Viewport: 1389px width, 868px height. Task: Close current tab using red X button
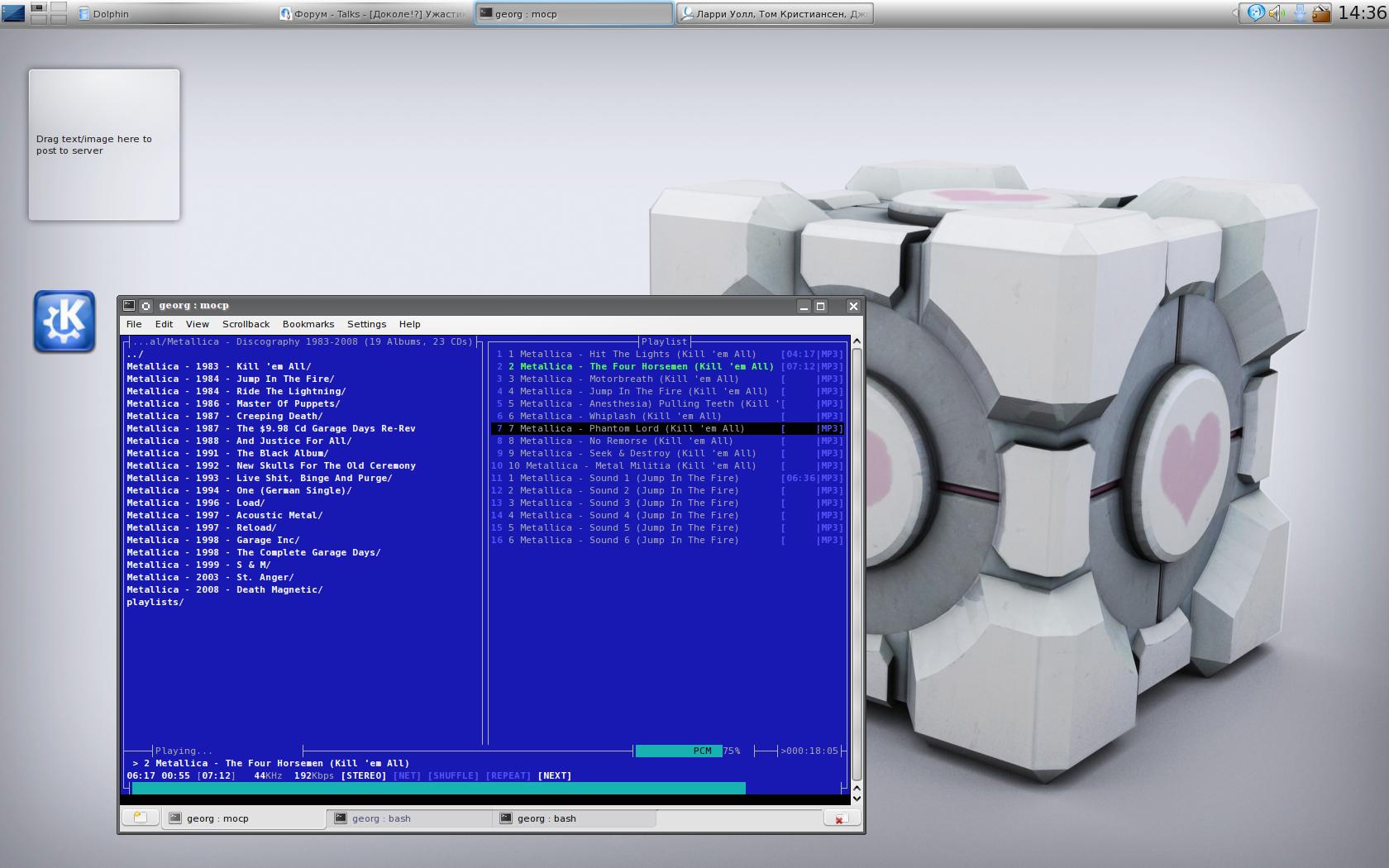(842, 818)
